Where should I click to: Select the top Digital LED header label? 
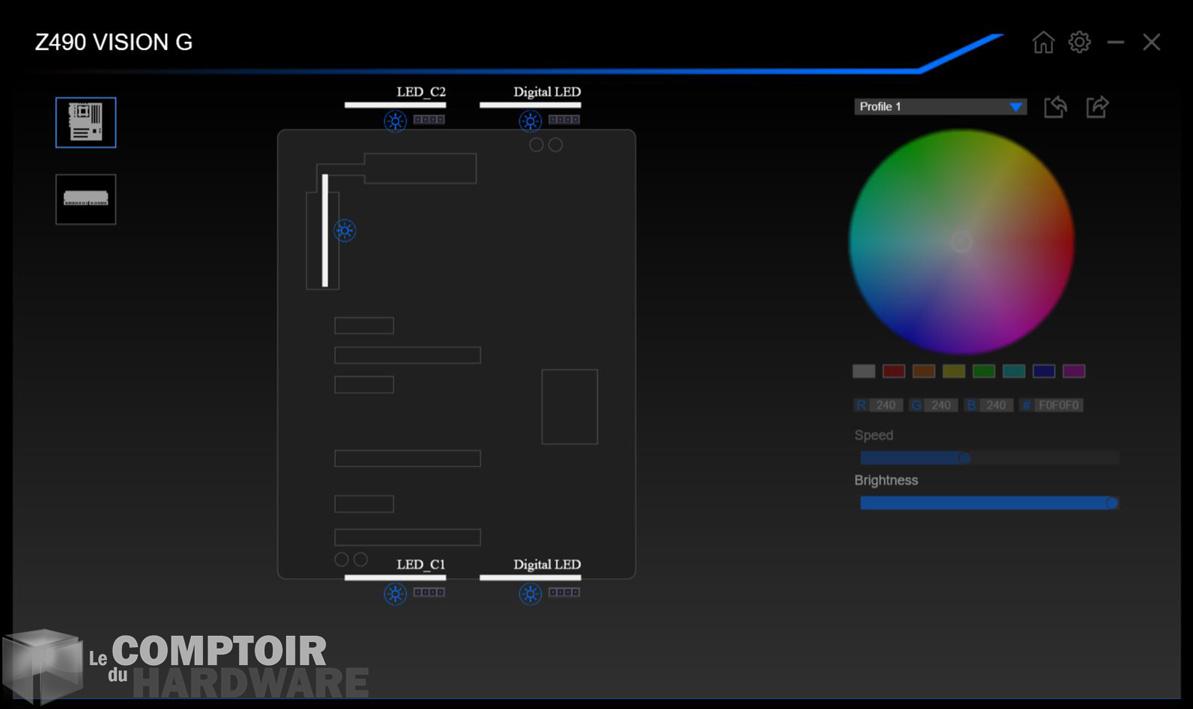547,92
